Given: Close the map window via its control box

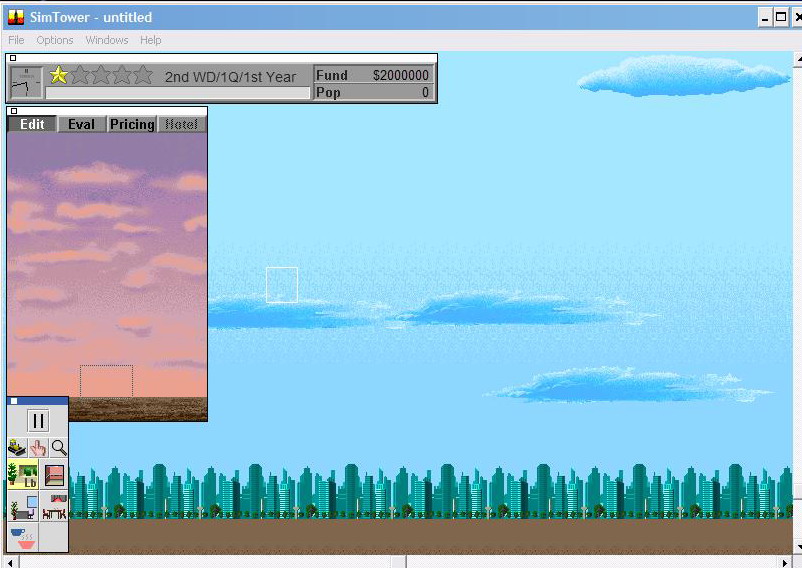Looking at the screenshot, I should click(x=14, y=111).
